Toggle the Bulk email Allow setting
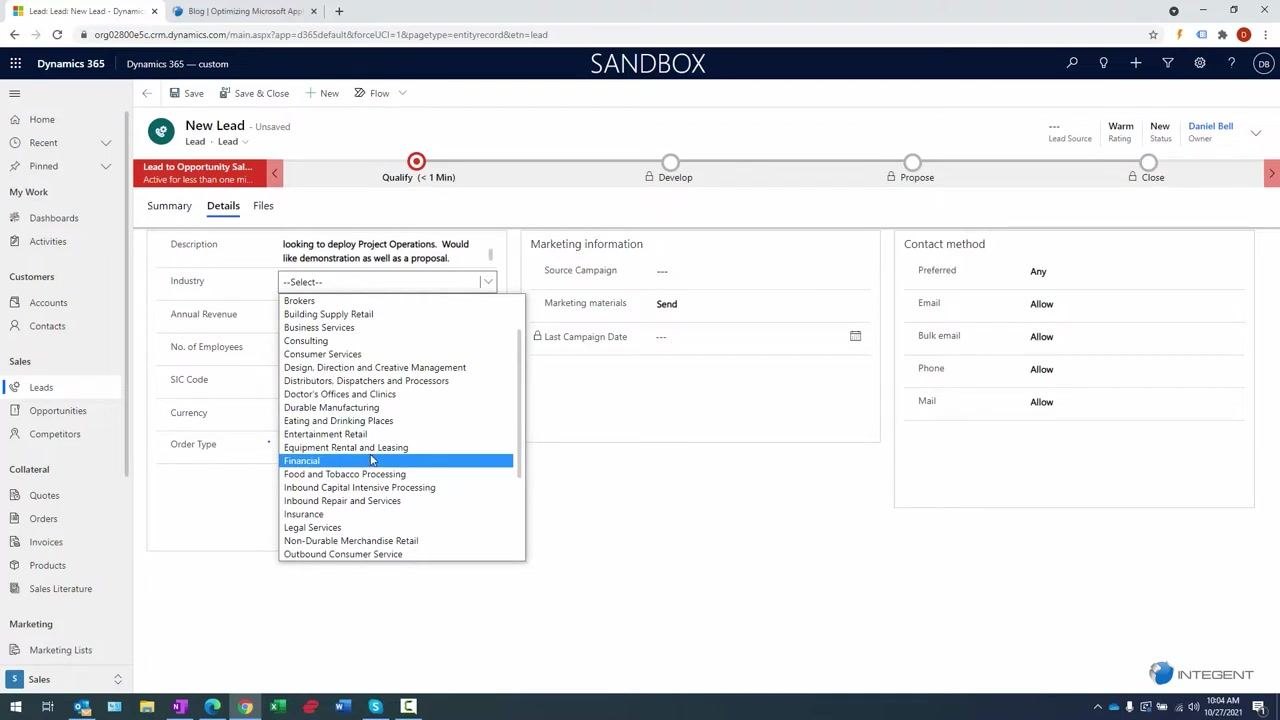1280x720 pixels. pos(1041,337)
